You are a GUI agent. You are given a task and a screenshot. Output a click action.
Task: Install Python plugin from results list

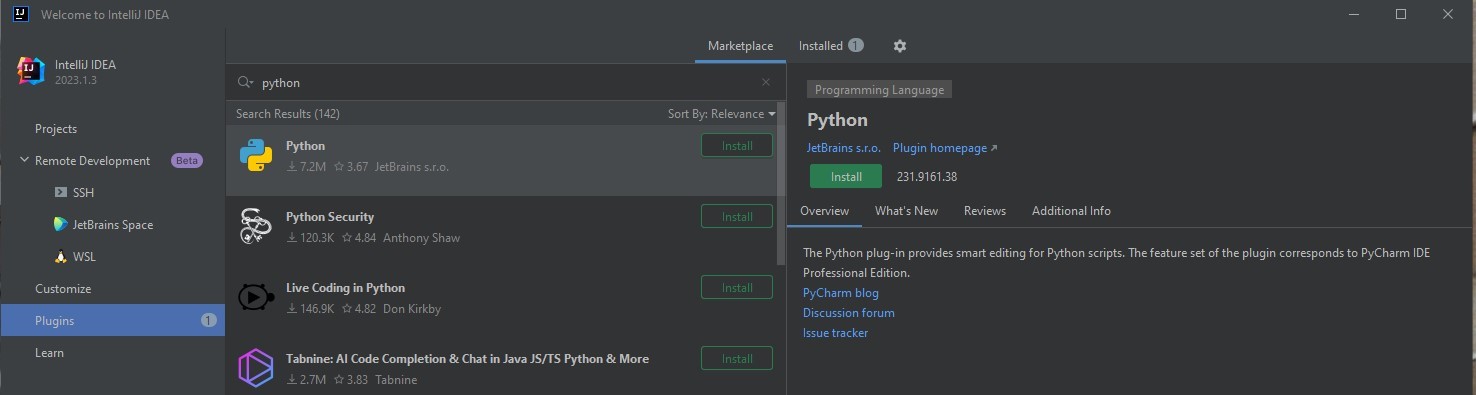[737, 146]
